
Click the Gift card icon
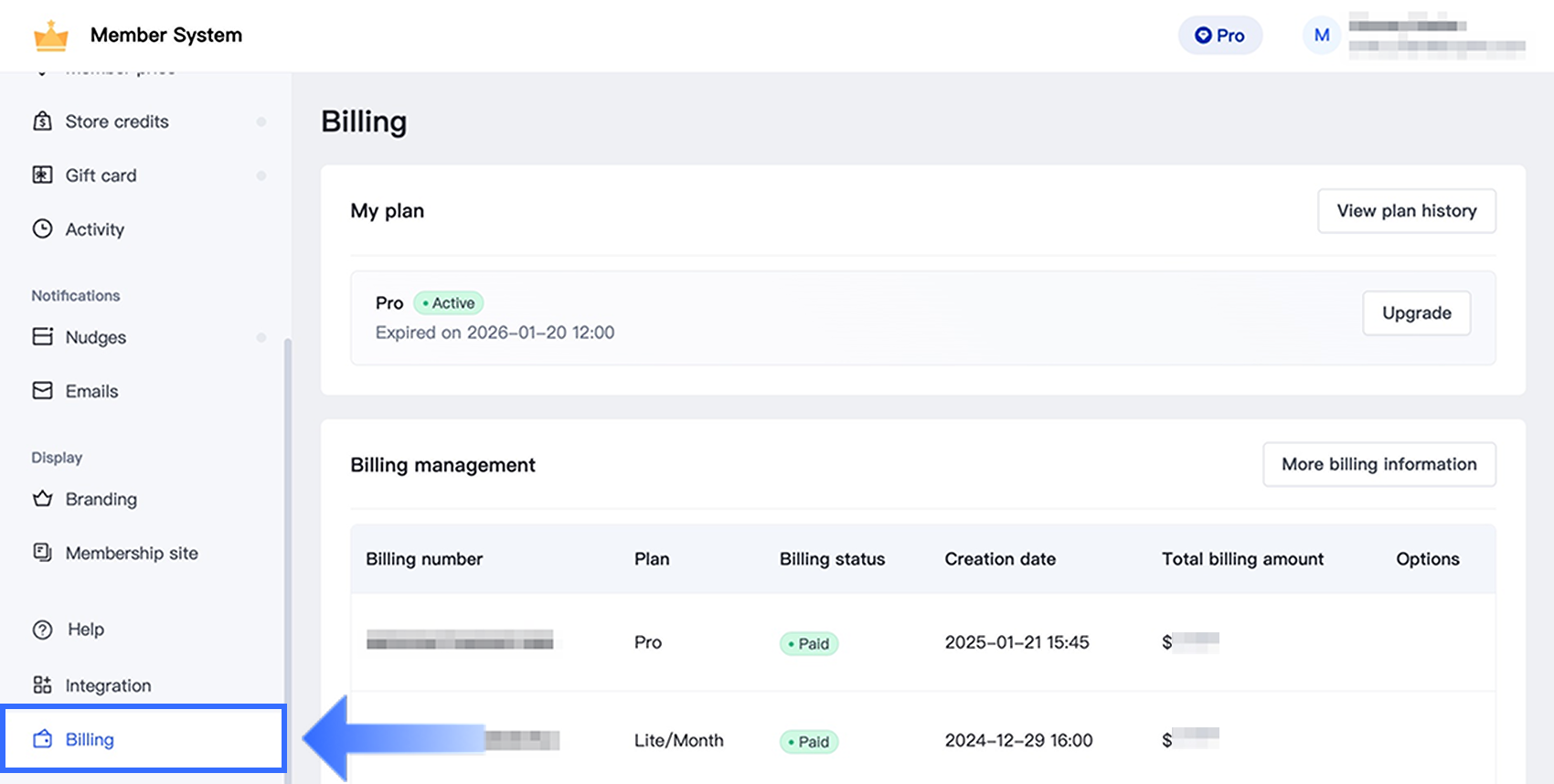coord(42,175)
